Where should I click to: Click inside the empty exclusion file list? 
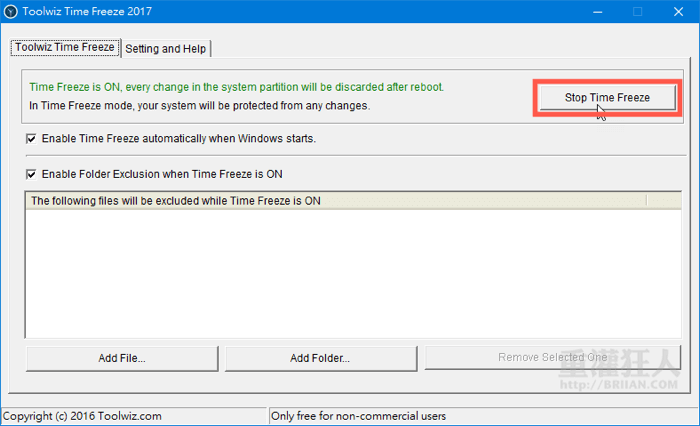350,270
